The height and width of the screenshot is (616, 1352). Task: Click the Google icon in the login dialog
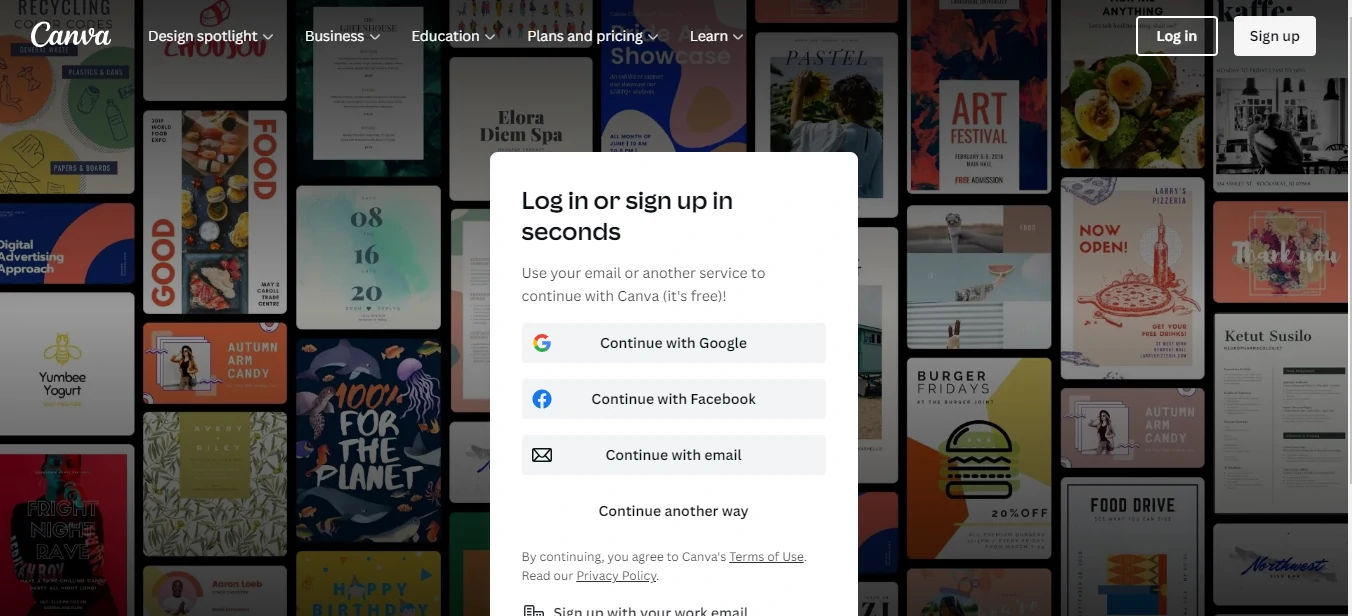pos(541,342)
